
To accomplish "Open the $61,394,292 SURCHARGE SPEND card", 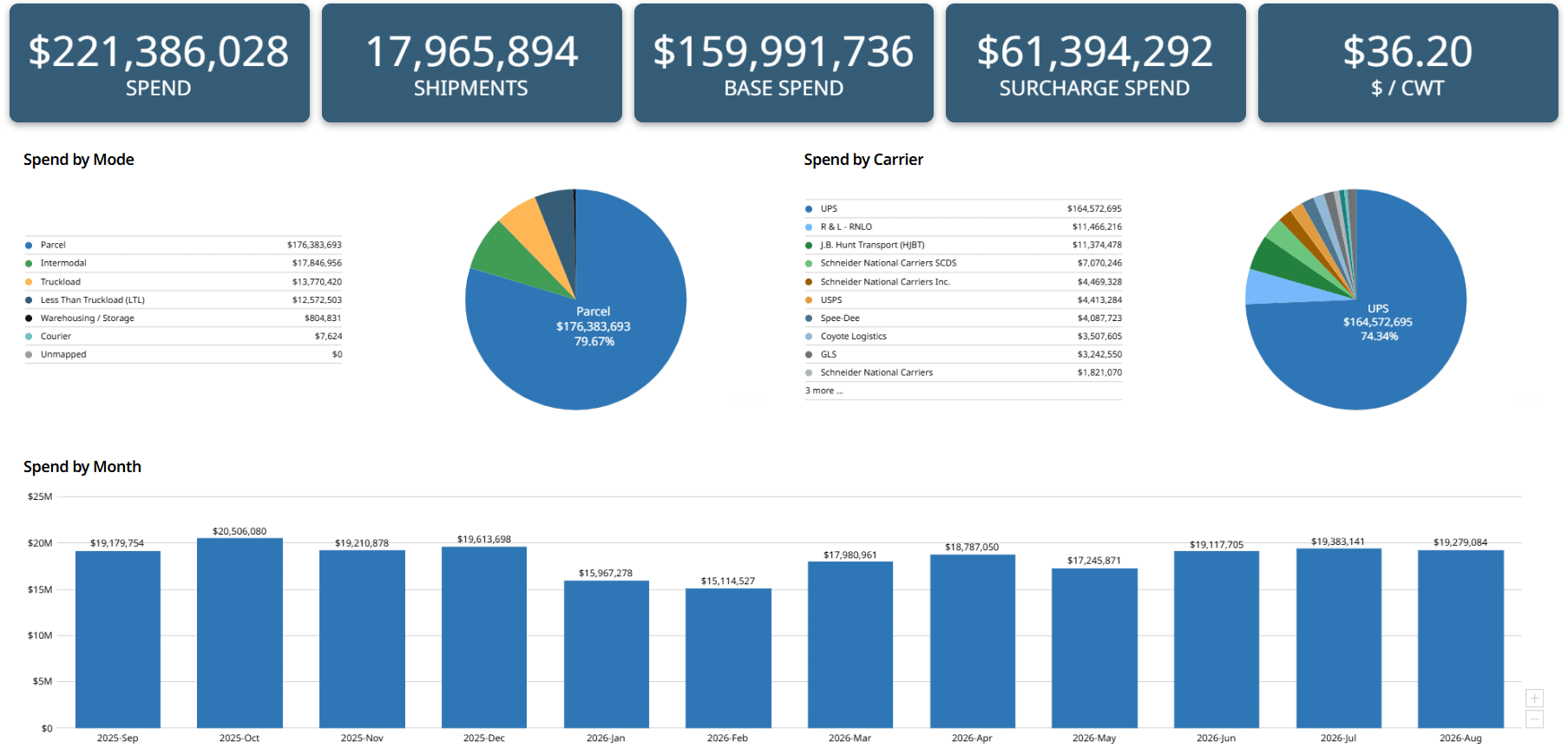I will [1095, 62].
